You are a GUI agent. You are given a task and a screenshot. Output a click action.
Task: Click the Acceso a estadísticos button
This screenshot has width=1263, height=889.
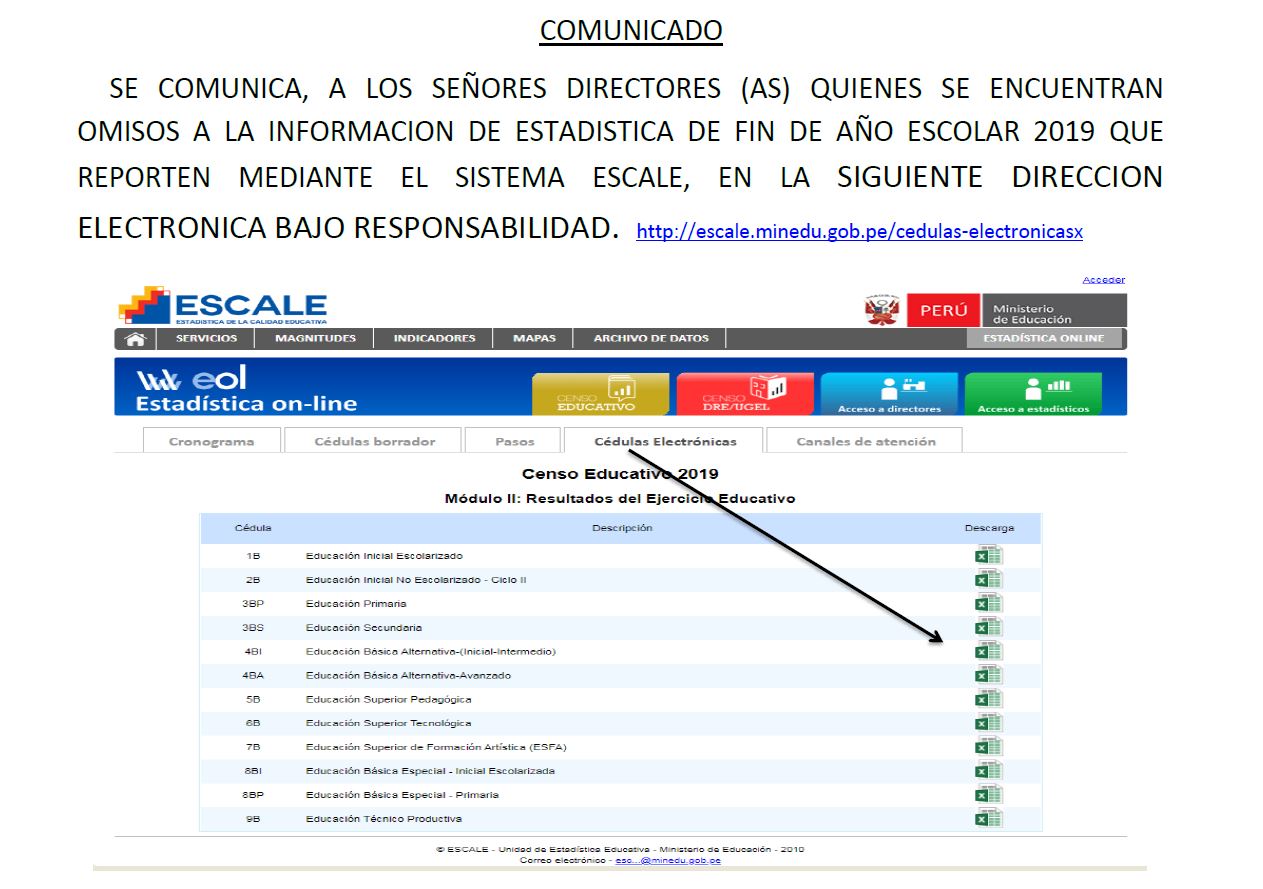[x=1033, y=394]
